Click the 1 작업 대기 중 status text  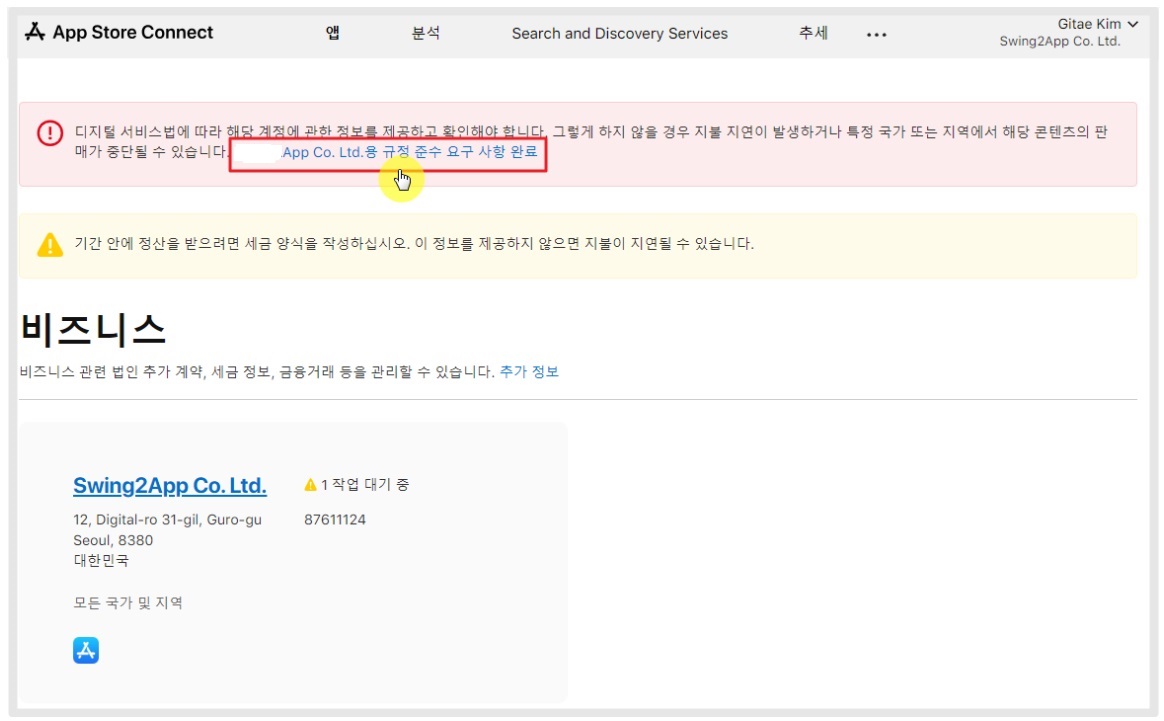coord(364,485)
